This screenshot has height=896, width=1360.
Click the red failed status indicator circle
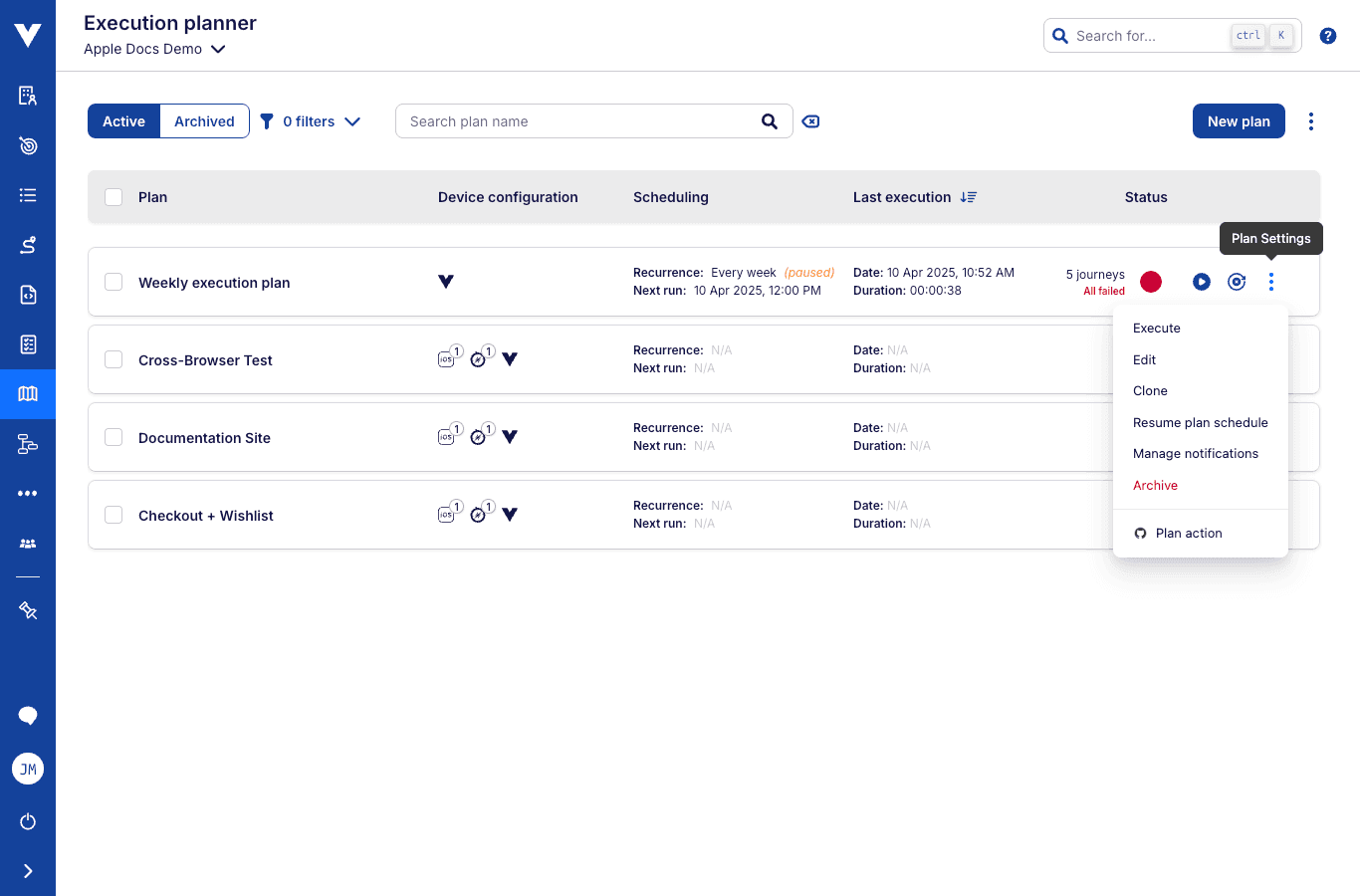[1151, 282]
